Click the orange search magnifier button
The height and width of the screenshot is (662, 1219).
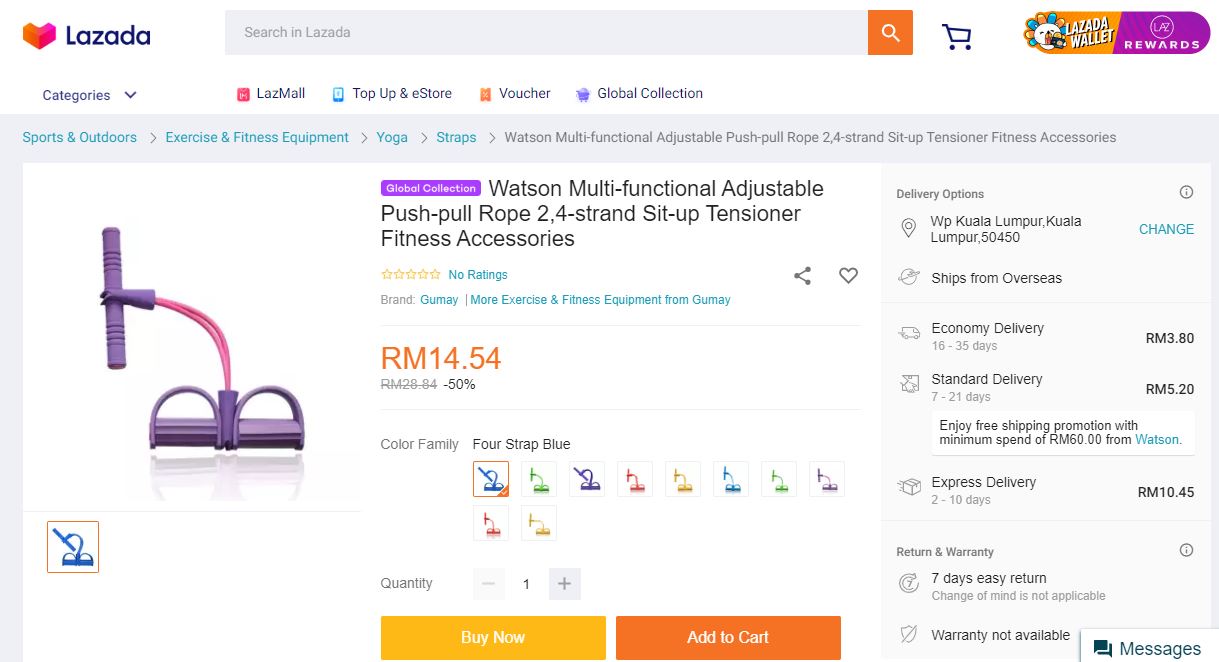click(x=890, y=33)
